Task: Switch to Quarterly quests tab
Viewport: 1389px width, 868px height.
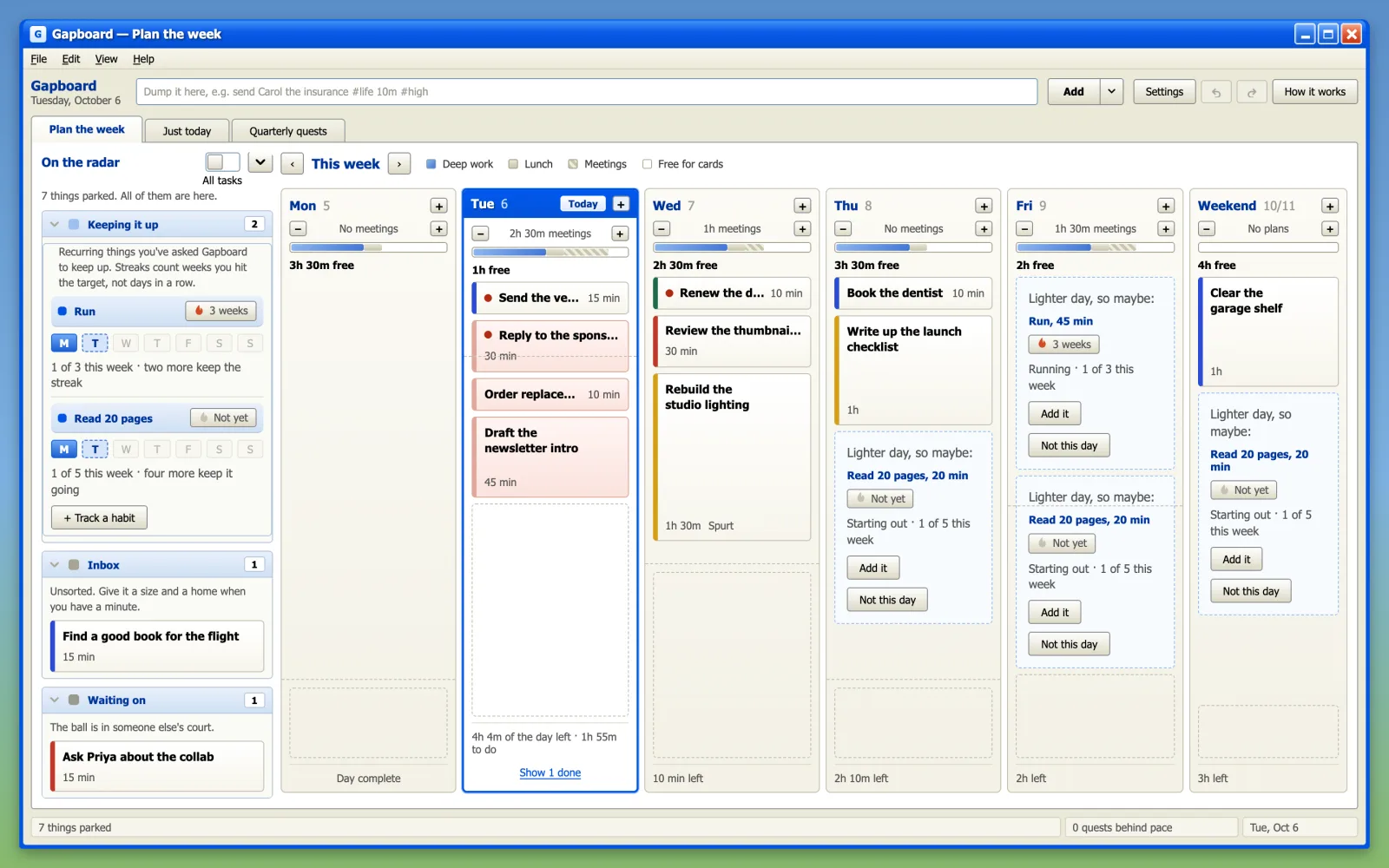Action: pyautogui.click(x=288, y=131)
